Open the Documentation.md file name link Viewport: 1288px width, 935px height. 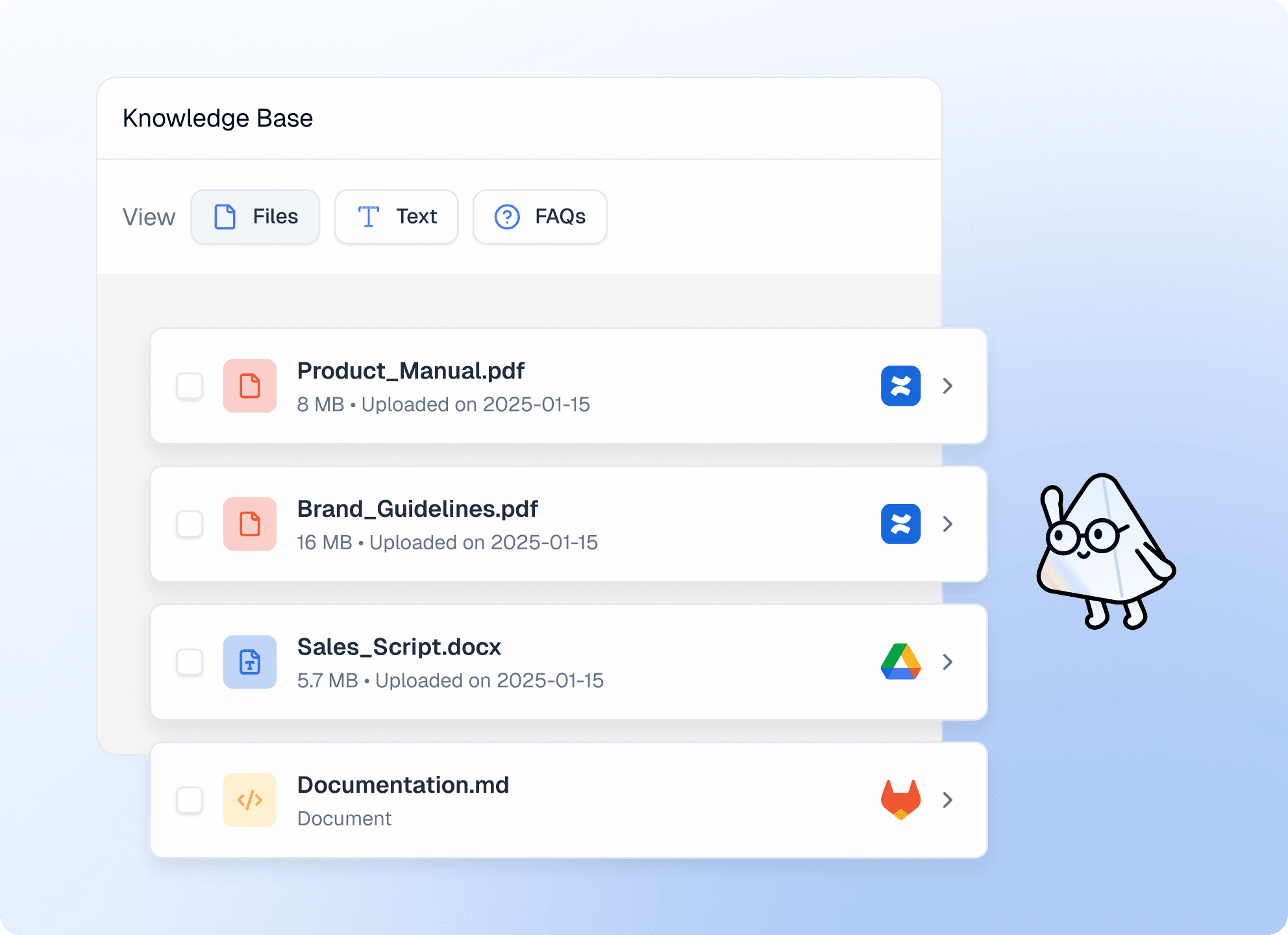click(x=402, y=785)
